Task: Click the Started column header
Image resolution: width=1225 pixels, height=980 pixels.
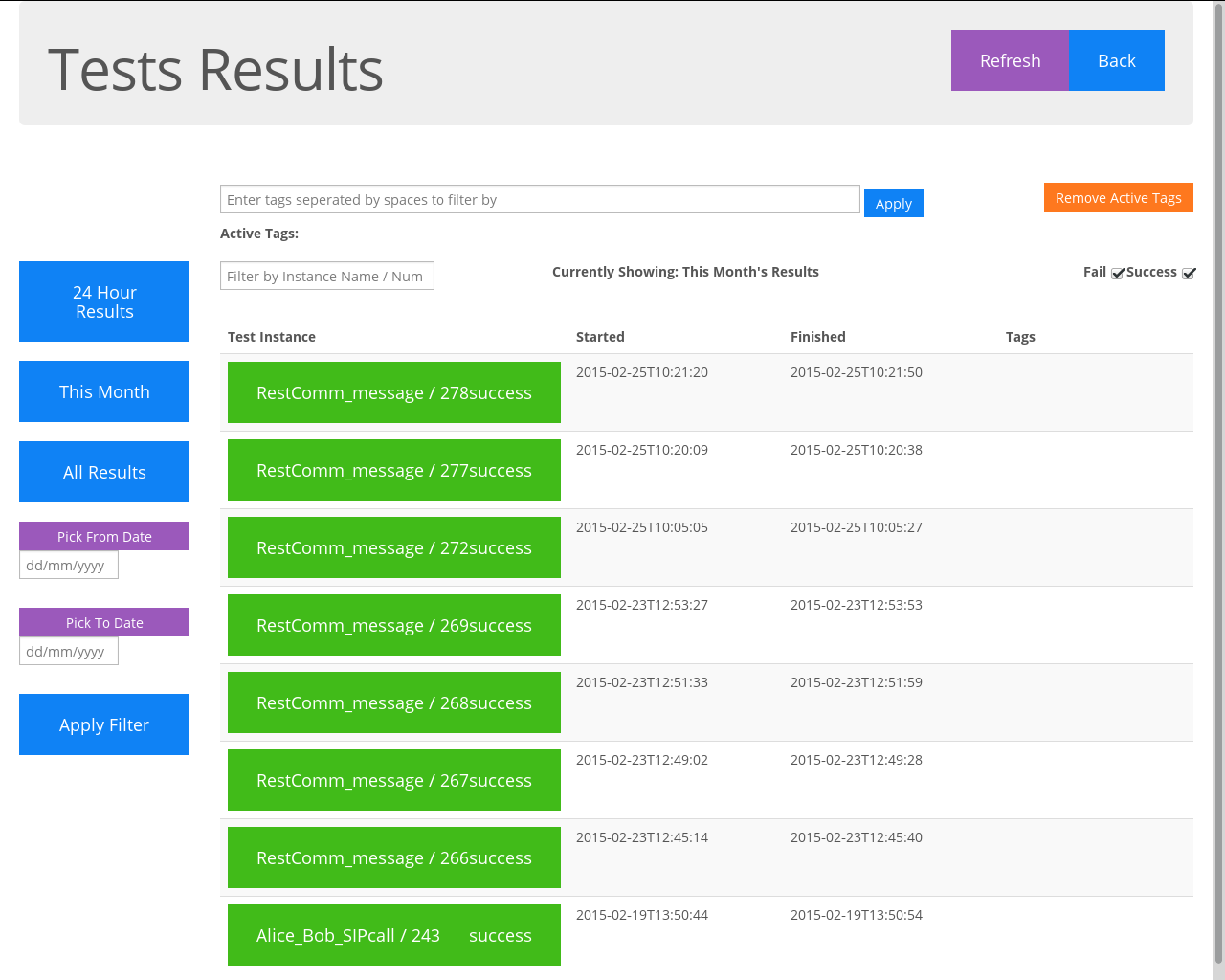Action: click(x=600, y=337)
